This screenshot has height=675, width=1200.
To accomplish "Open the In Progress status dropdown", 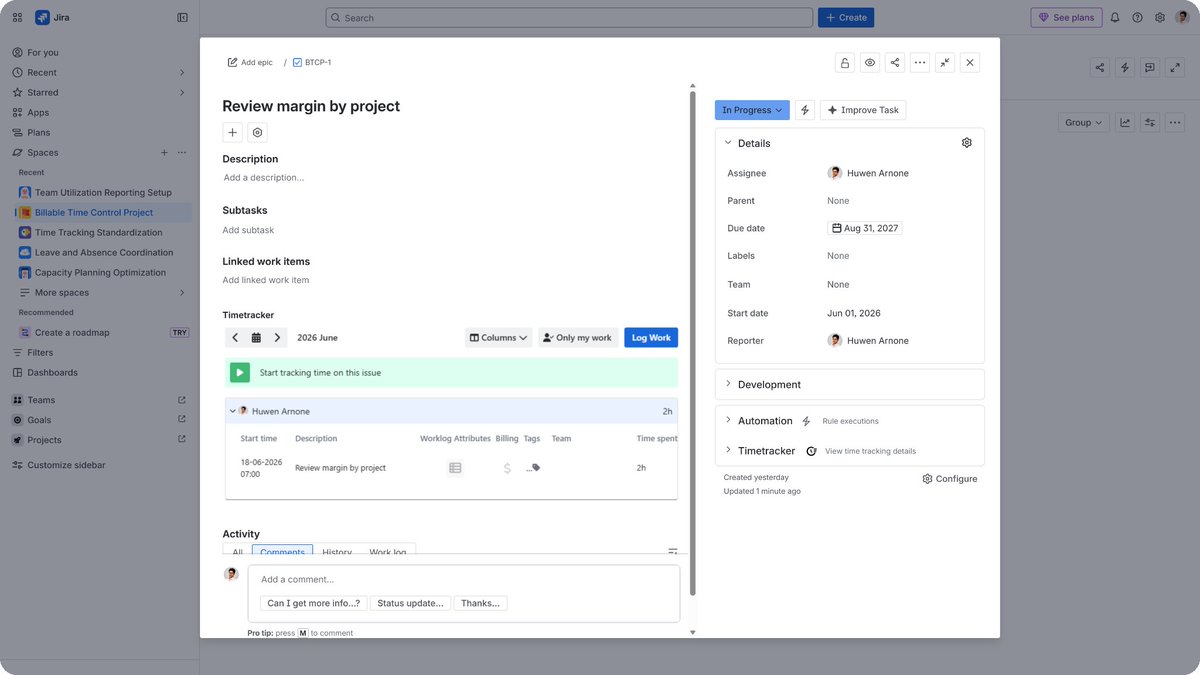I will coord(752,110).
